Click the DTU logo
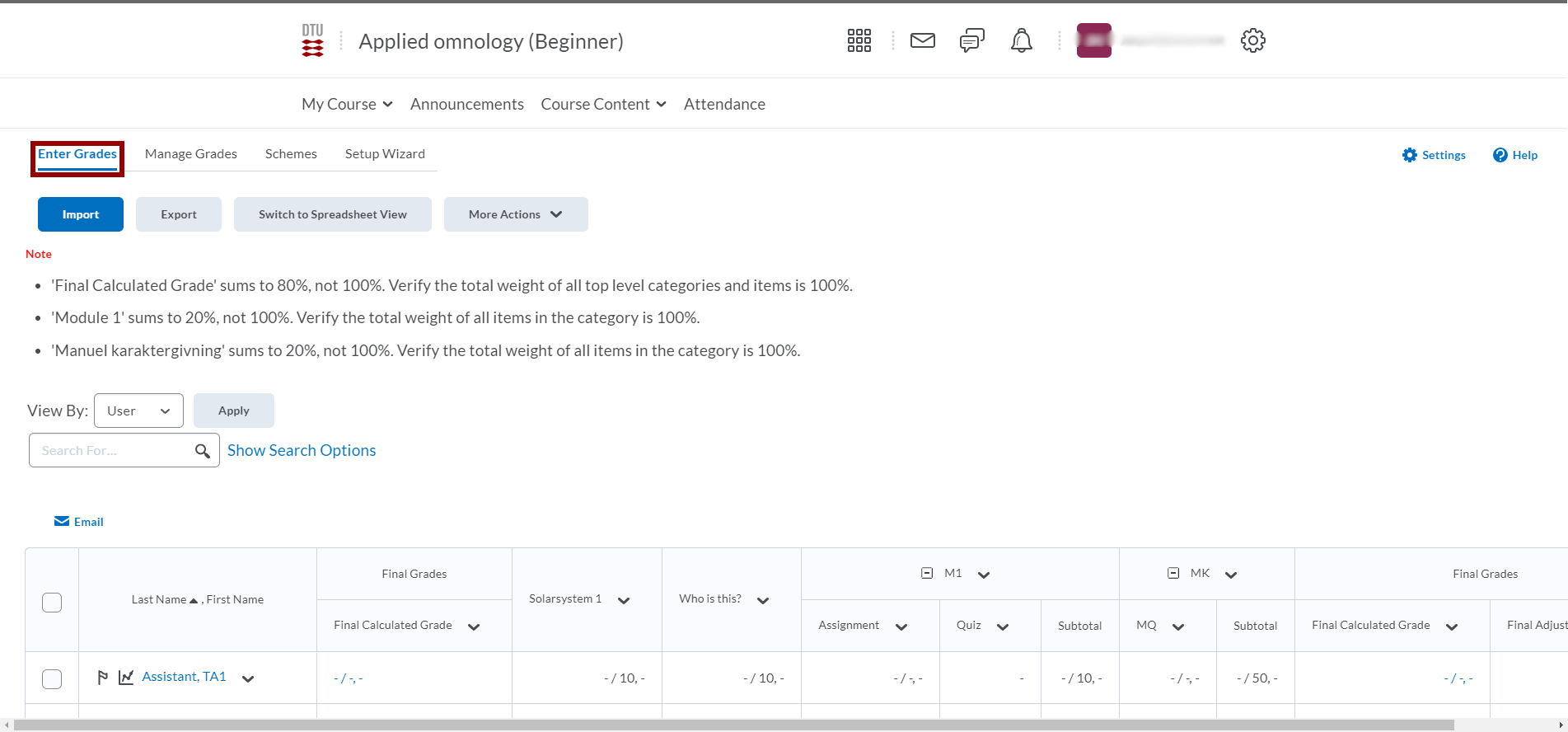 coord(312,40)
